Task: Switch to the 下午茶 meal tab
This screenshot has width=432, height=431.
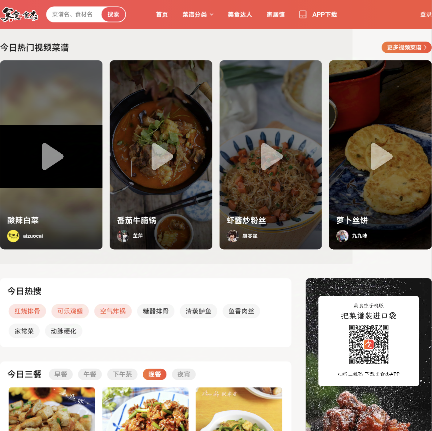Action: point(122,374)
